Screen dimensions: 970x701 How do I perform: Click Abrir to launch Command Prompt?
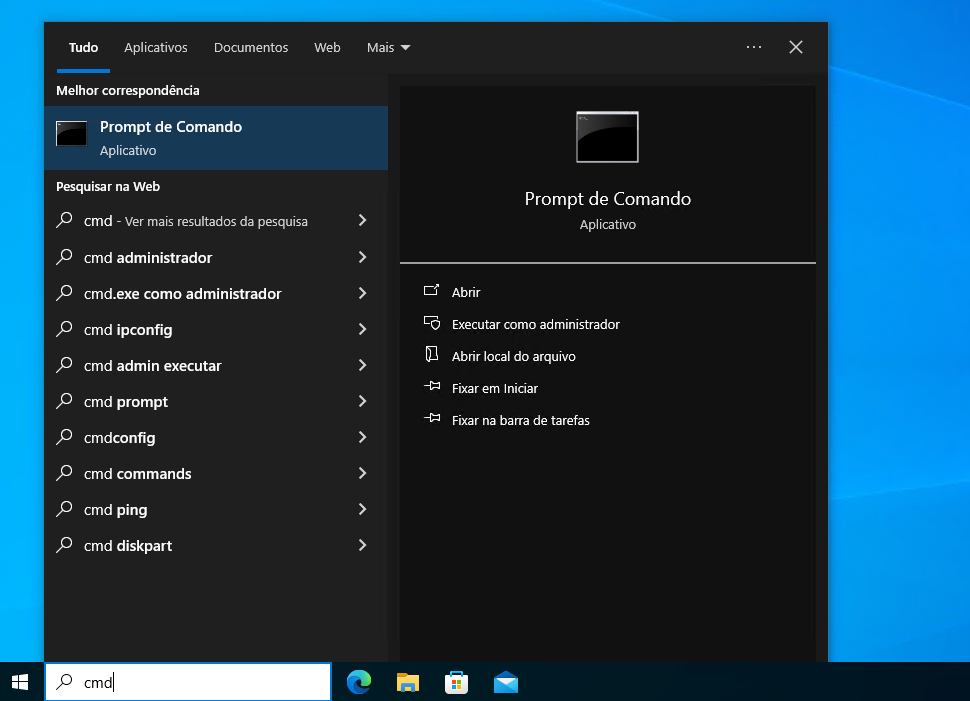[466, 292]
